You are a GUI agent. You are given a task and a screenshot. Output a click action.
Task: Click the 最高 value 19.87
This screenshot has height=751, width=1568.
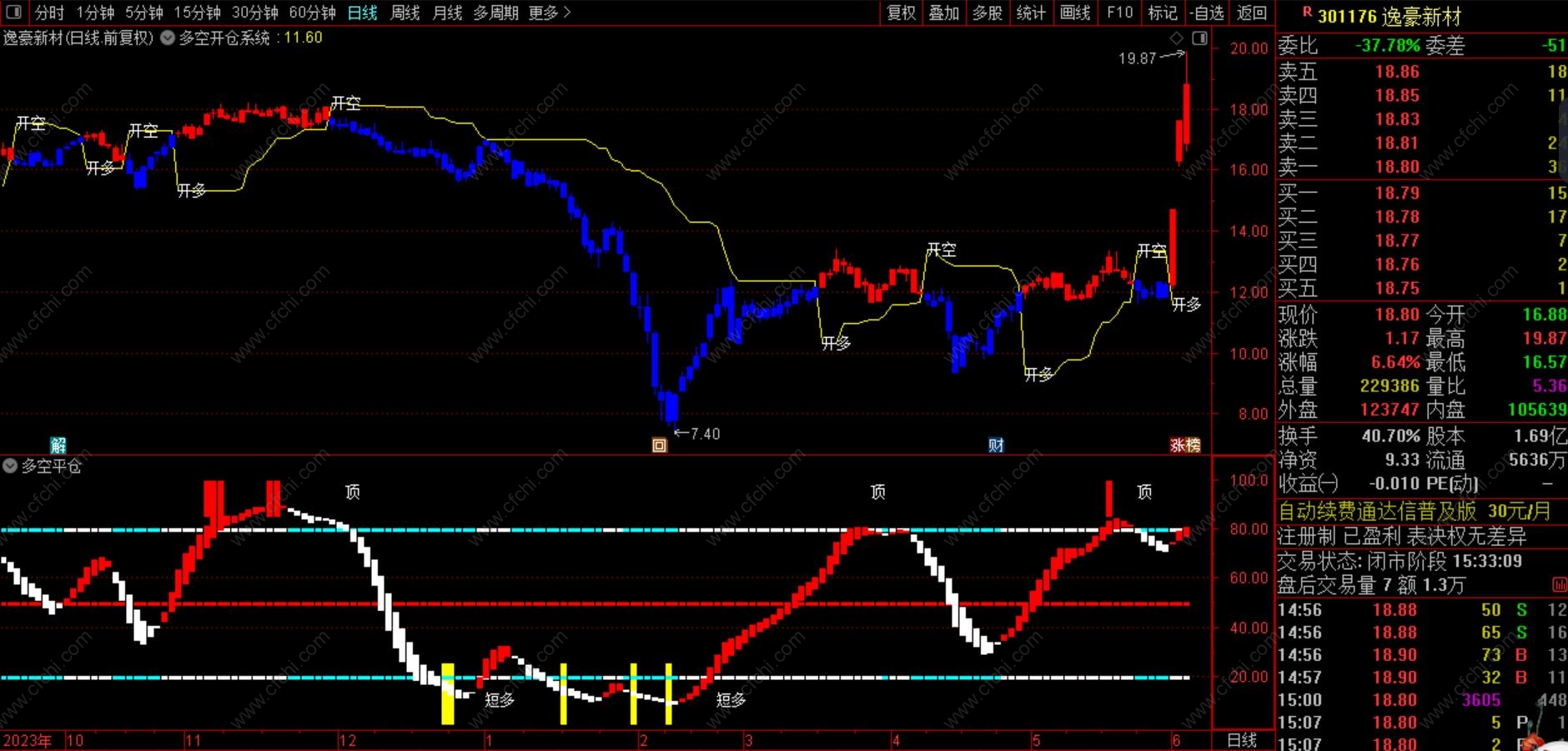[x=1544, y=338]
